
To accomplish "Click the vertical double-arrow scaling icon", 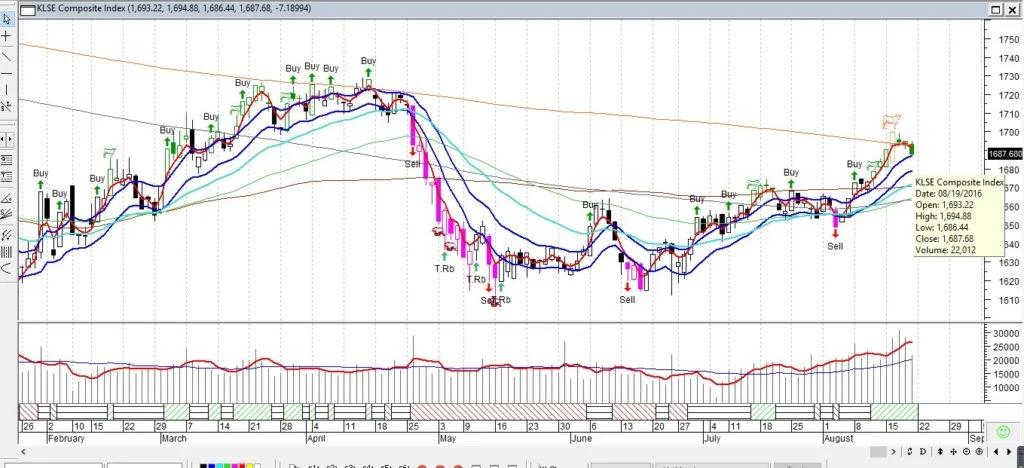I will (x=940, y=452).
